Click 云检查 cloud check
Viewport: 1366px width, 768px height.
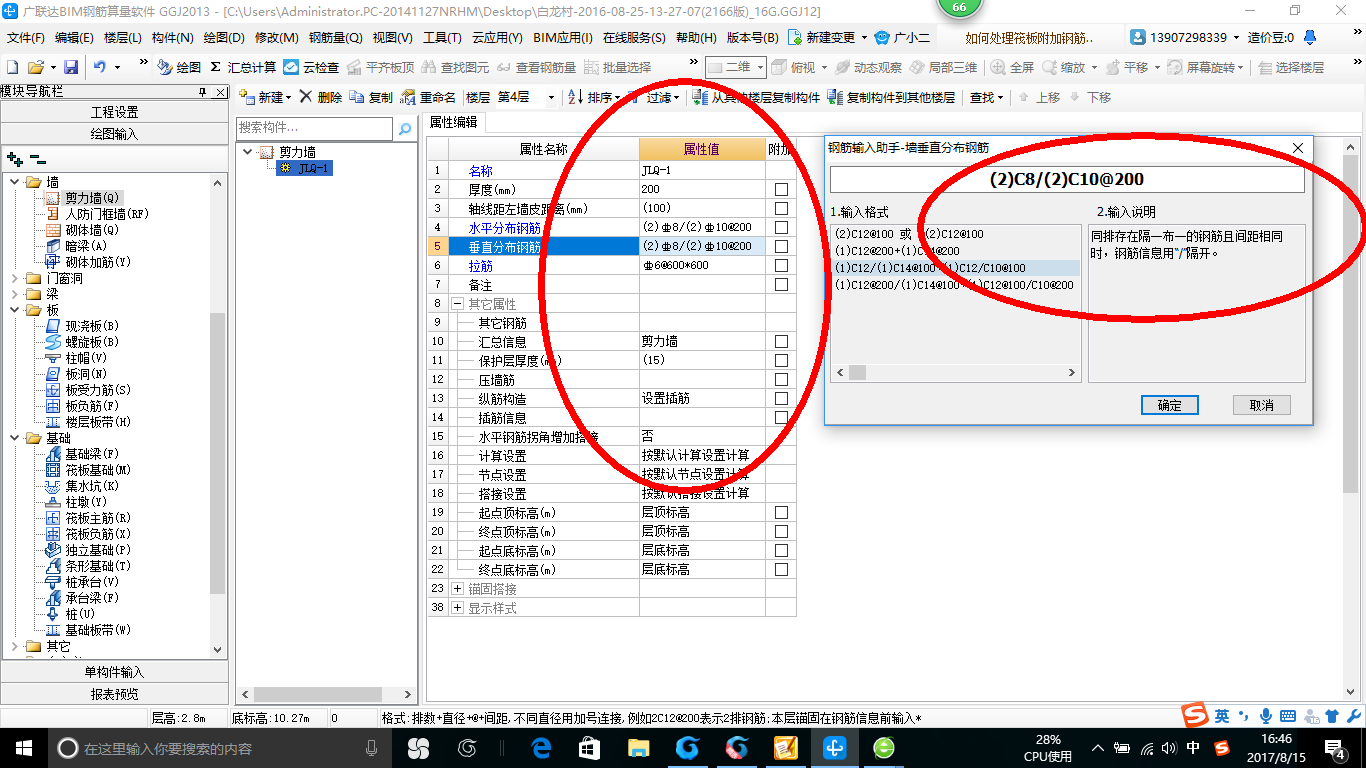311,67
